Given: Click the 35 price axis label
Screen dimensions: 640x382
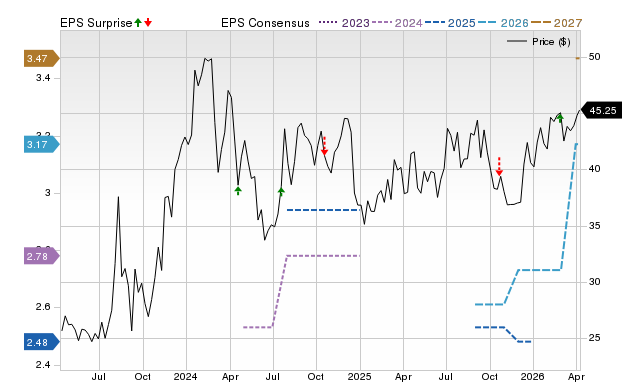Looking at the screenshot, I should pos(594,226).
